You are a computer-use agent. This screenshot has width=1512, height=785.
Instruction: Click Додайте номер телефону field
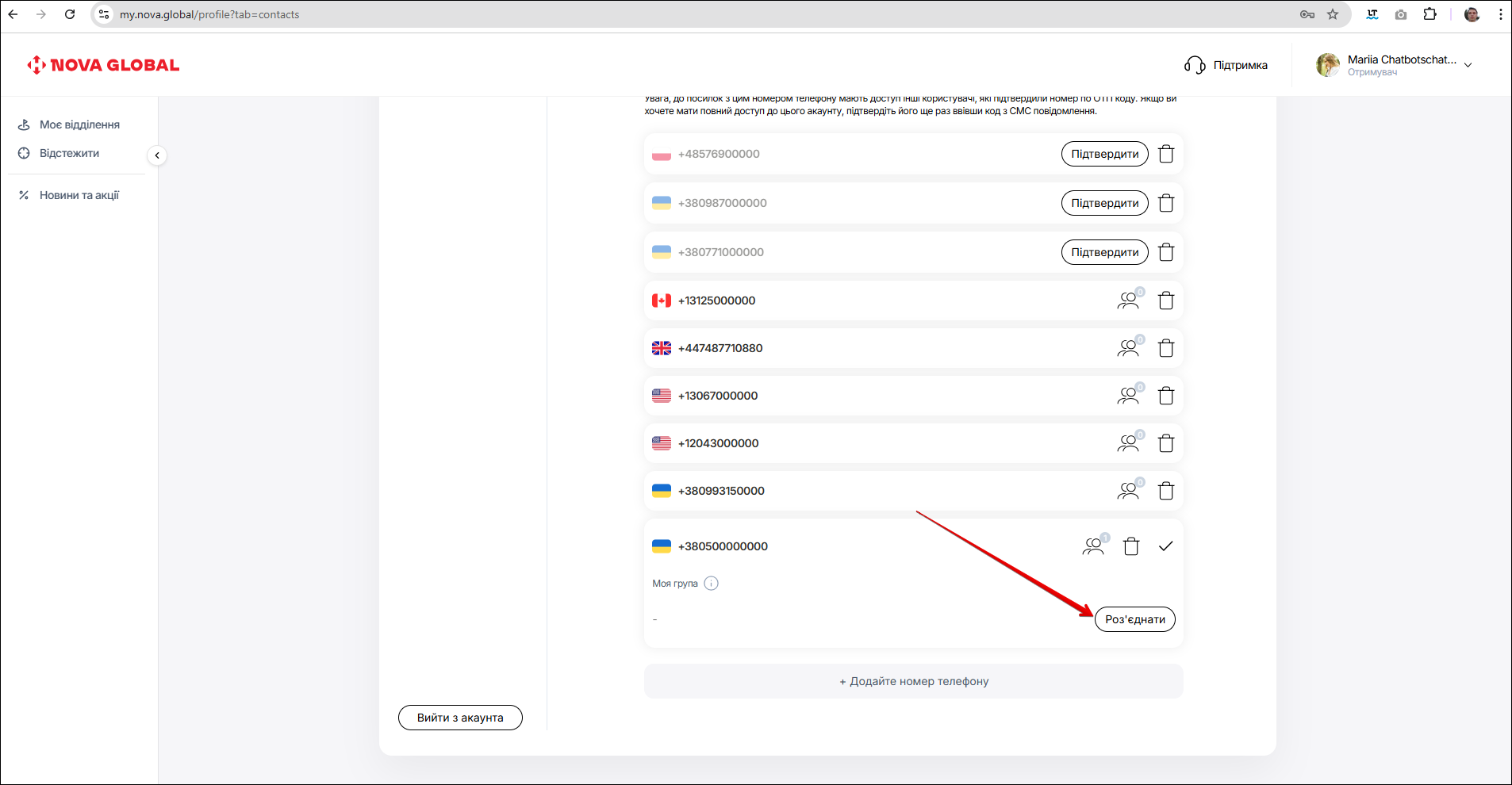pos(913,681)
